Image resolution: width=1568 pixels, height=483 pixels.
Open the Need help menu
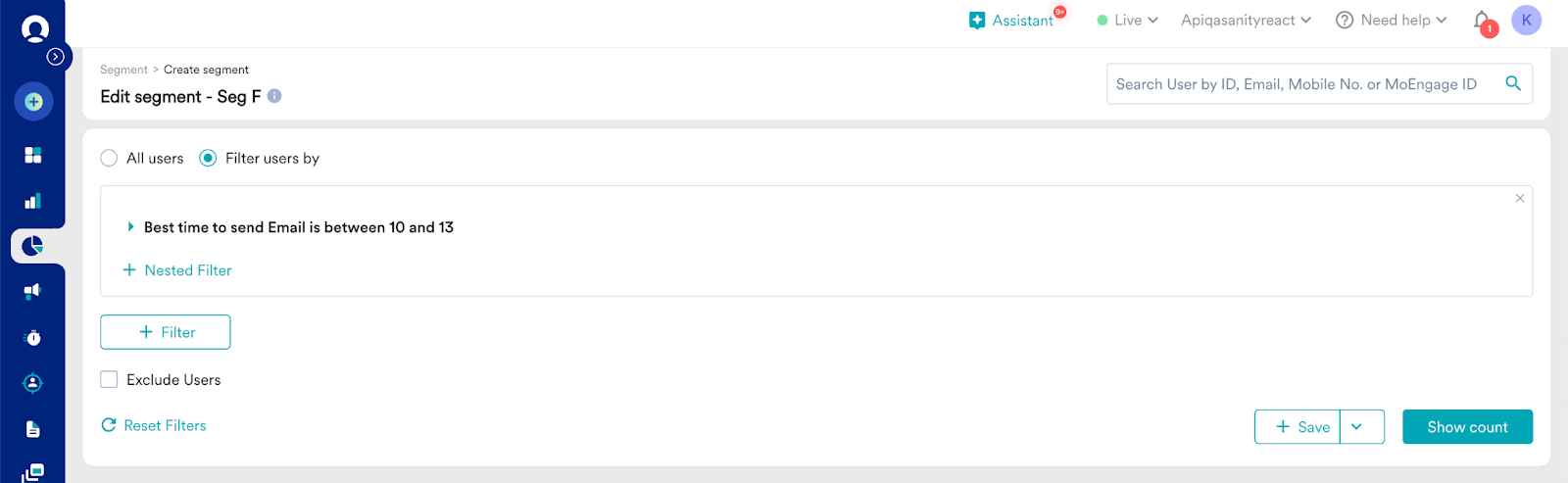1392,21
